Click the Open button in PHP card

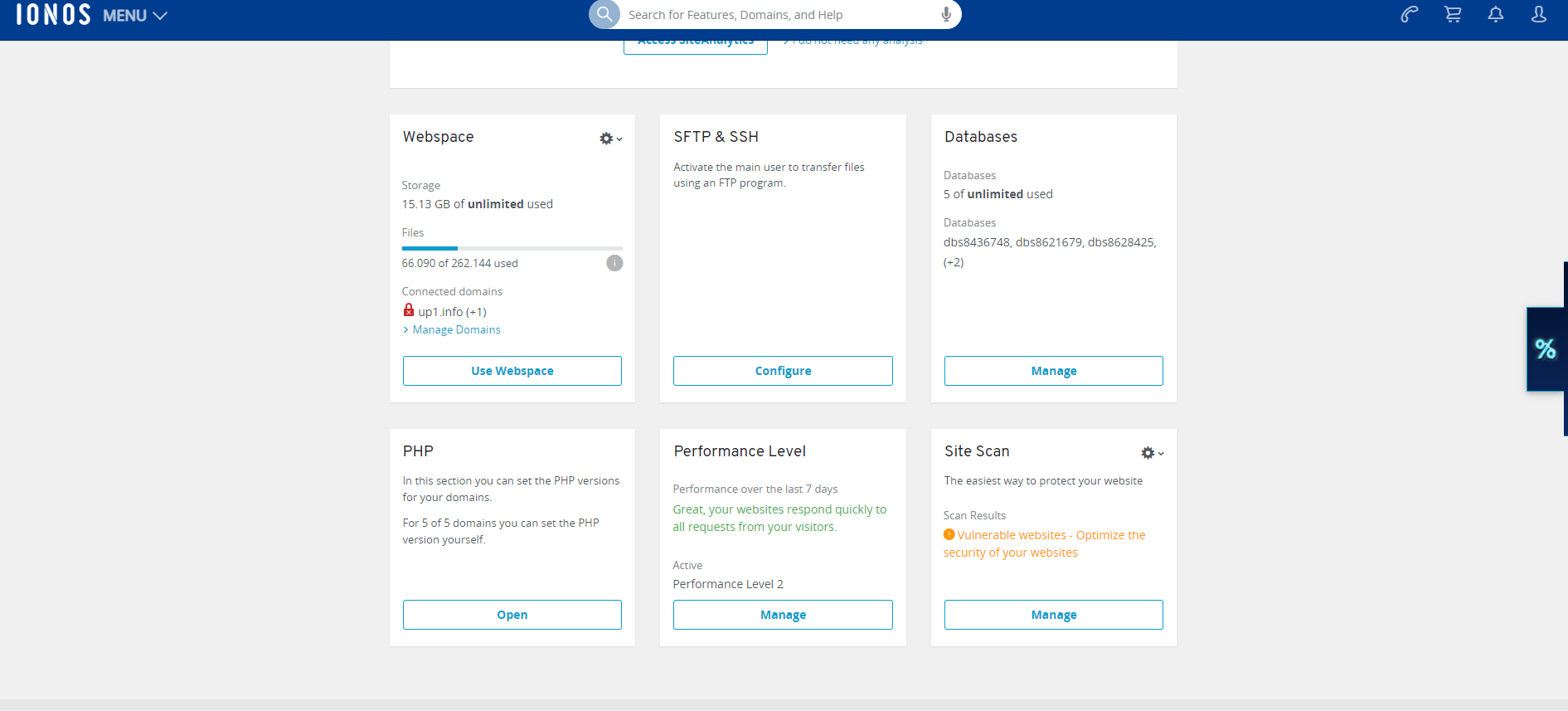(512, 615)
